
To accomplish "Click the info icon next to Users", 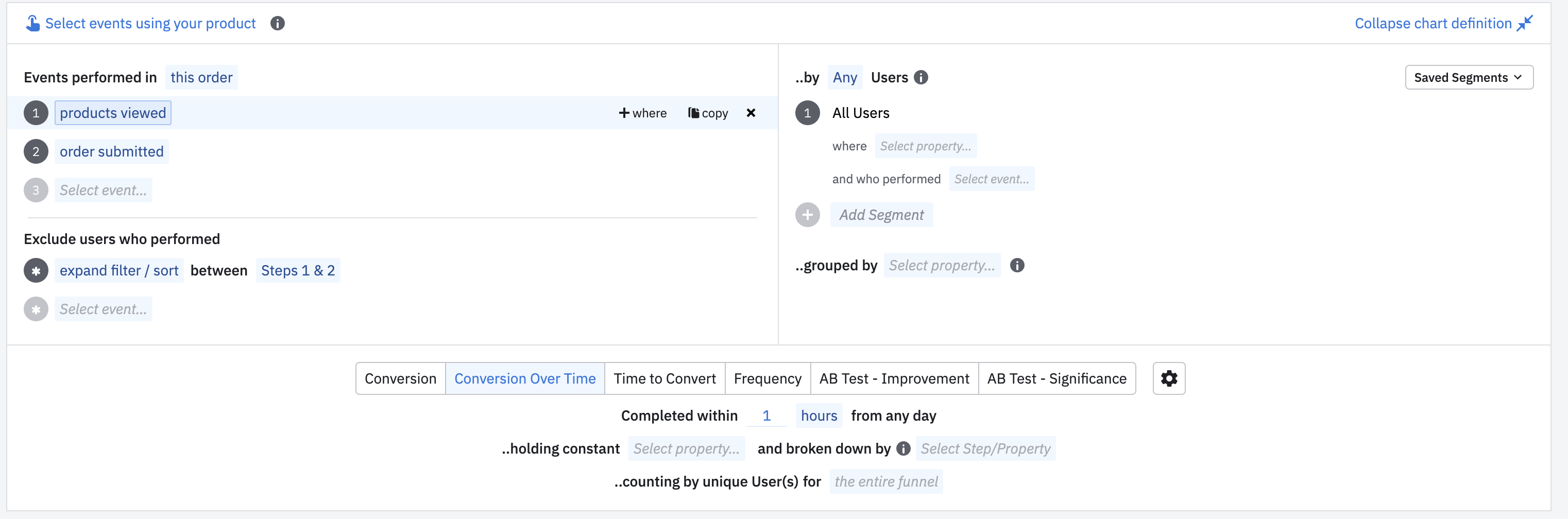I will (921, 77).
